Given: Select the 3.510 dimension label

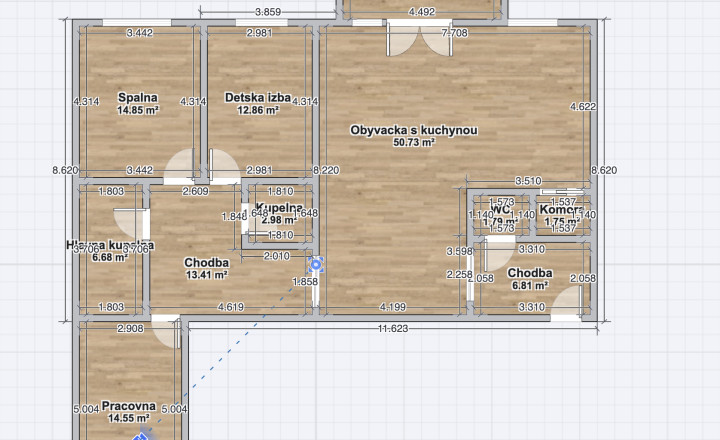Looking at the screenshot, I should point(528,181).
